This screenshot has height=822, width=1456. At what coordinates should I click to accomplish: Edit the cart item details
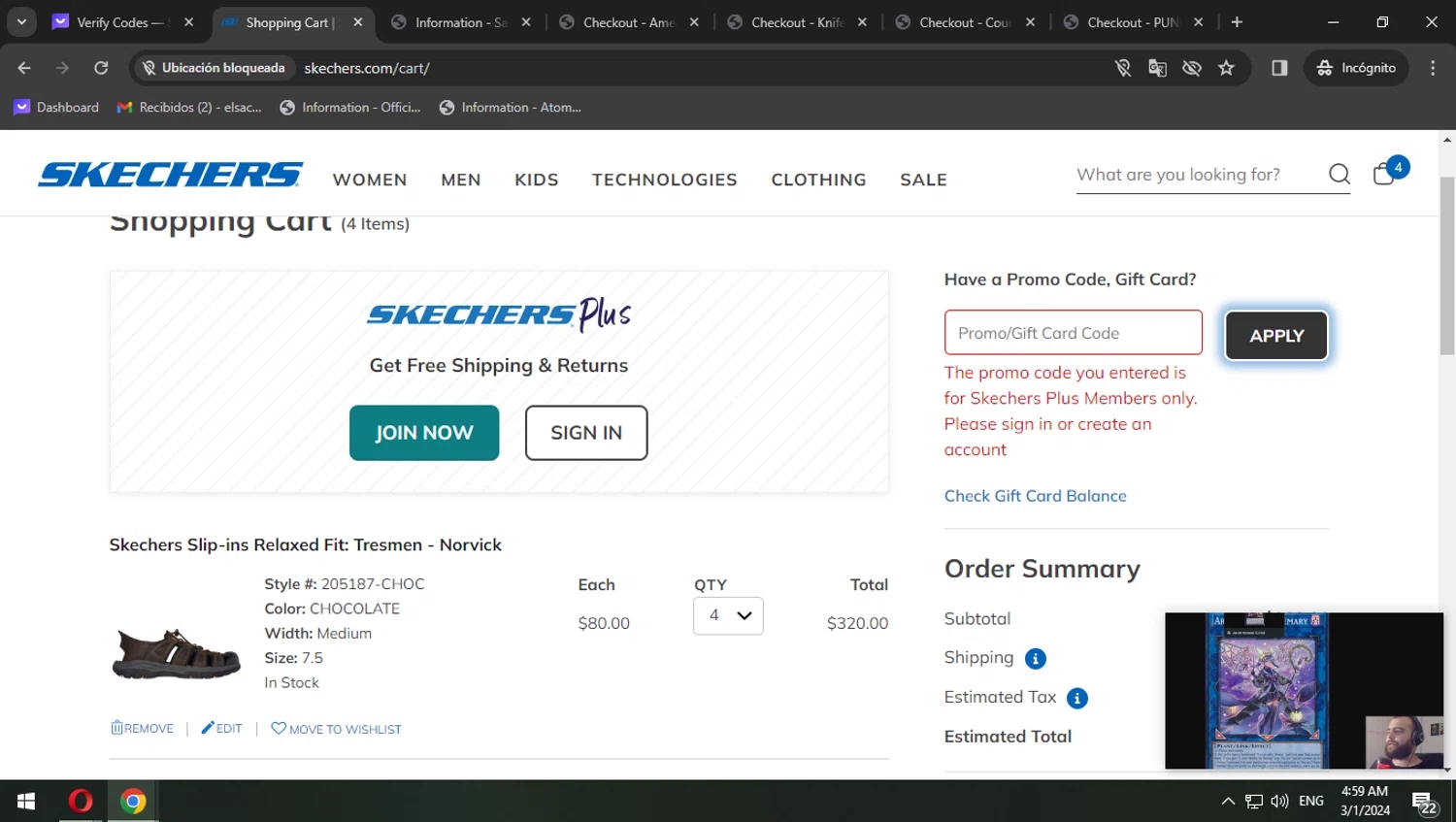222,729
